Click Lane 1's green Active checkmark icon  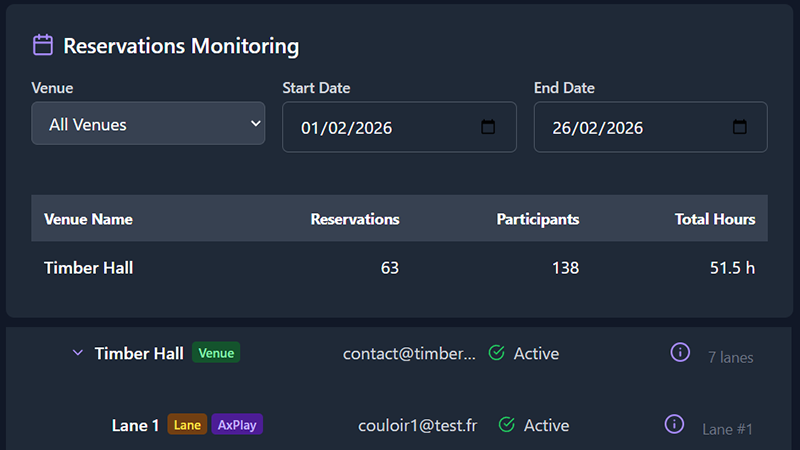(506, 425)
